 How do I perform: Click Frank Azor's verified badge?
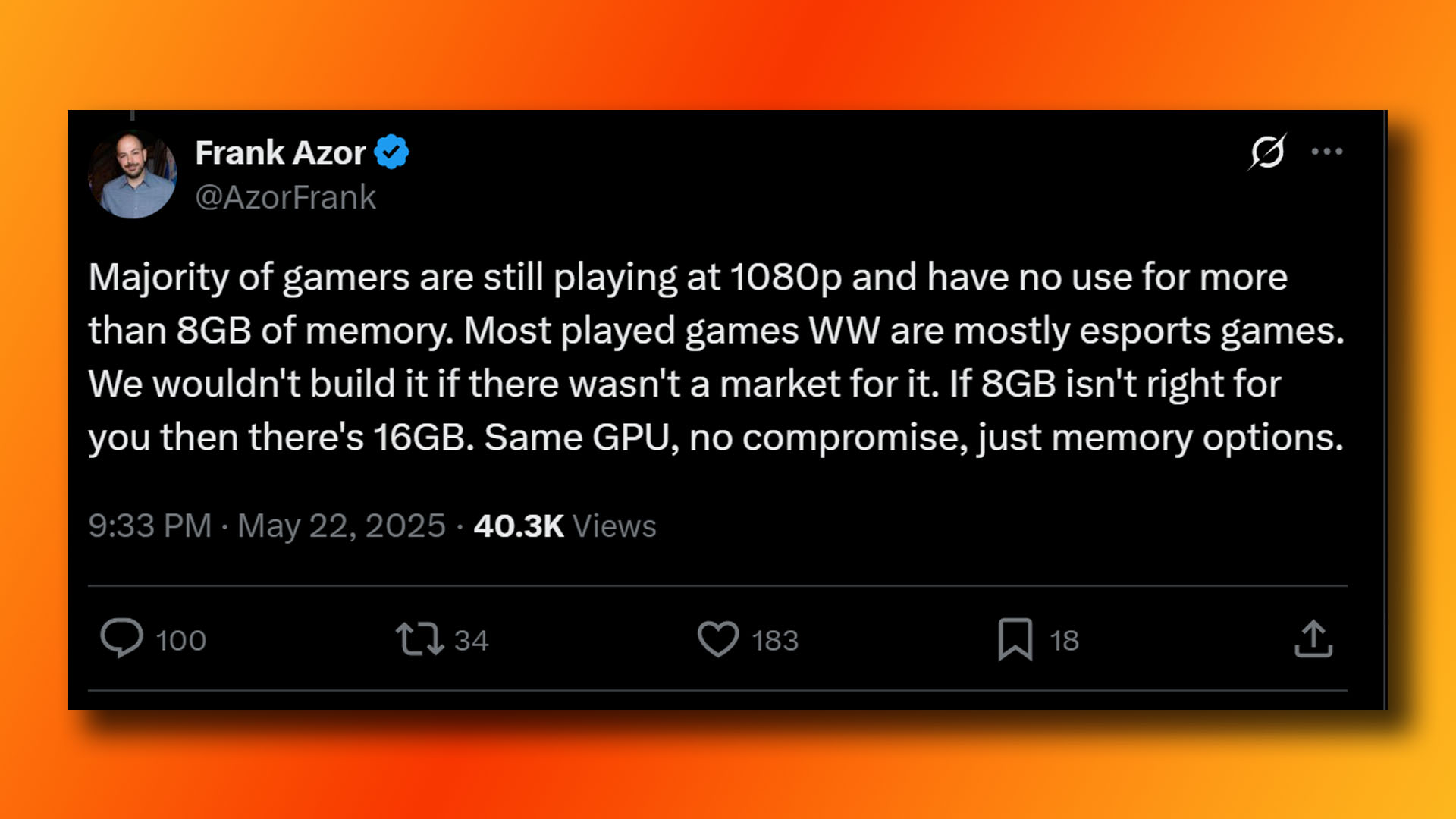(391, 152)
